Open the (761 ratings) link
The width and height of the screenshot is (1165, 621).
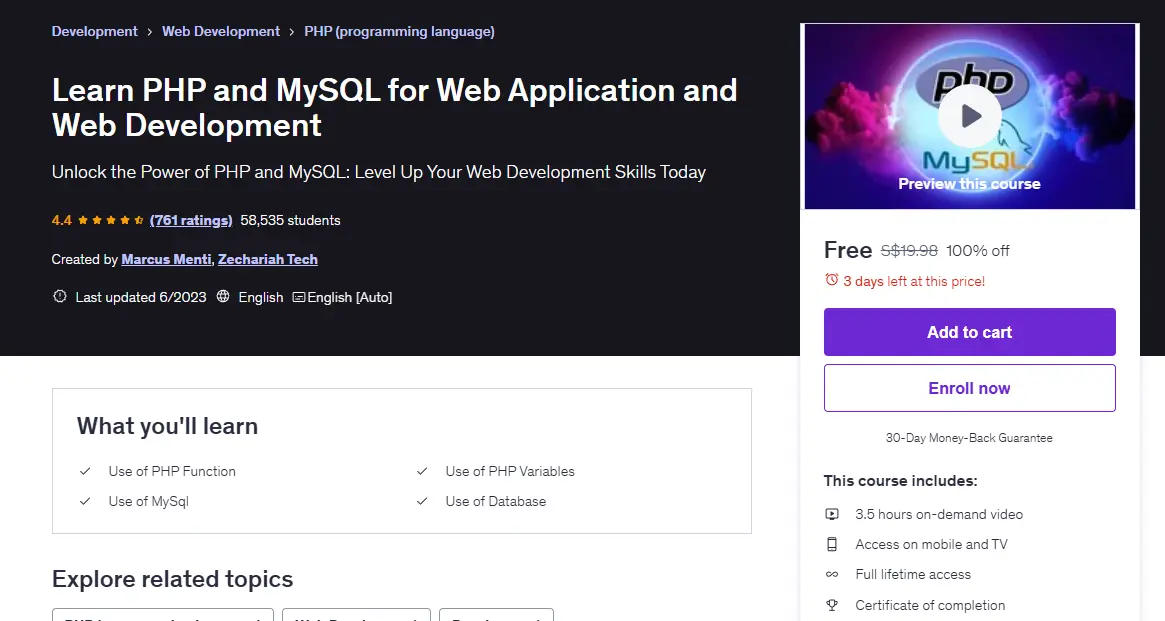191,220
